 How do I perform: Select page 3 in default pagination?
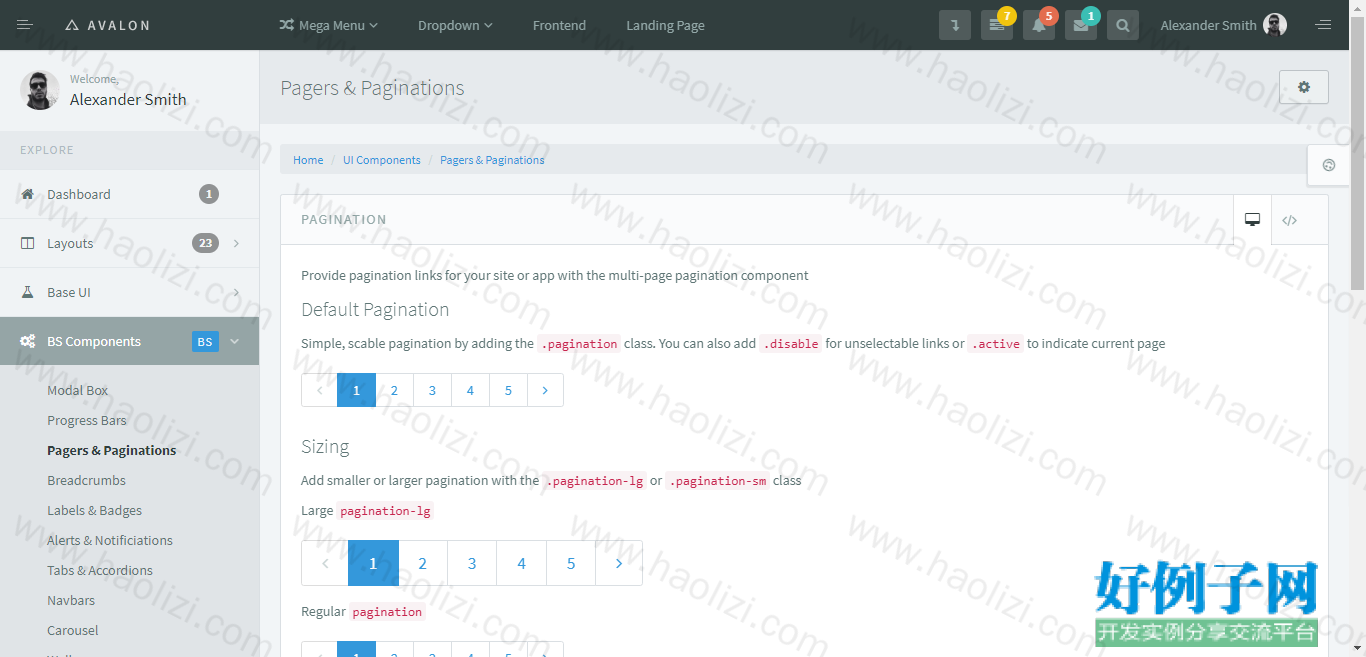pos(433,390)
